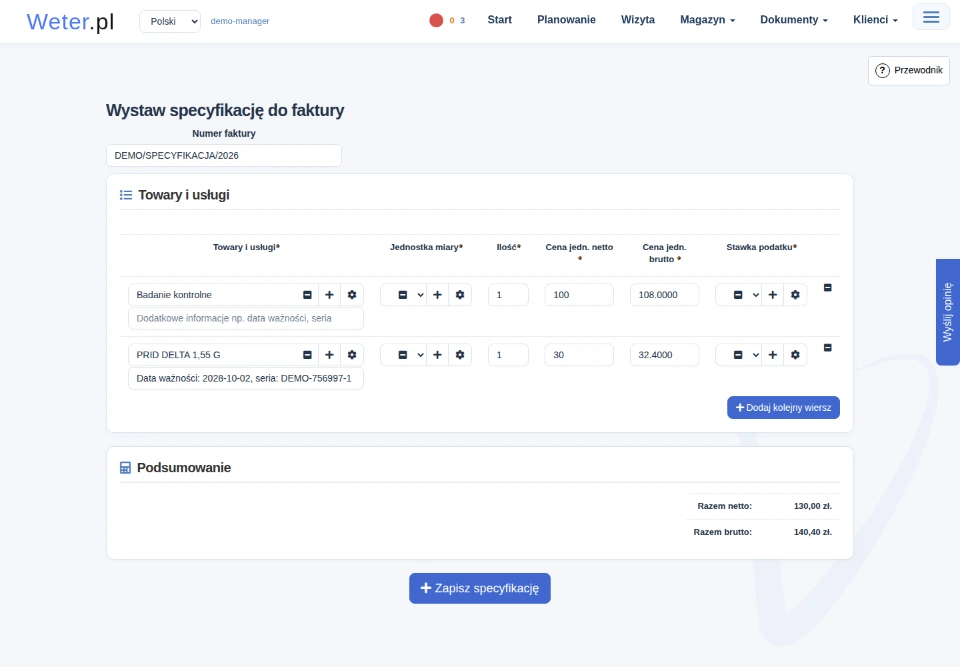960x667 pixels.
Task: Expand the Magazyn menu
Action: point(707,20)
